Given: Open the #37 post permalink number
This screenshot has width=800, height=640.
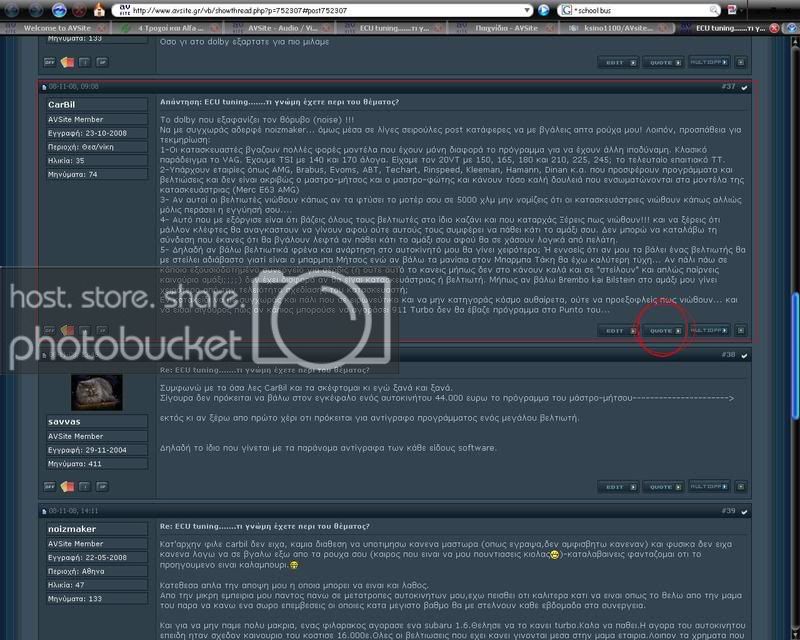Looking at the screenshot, I should (x=729, y=87).
